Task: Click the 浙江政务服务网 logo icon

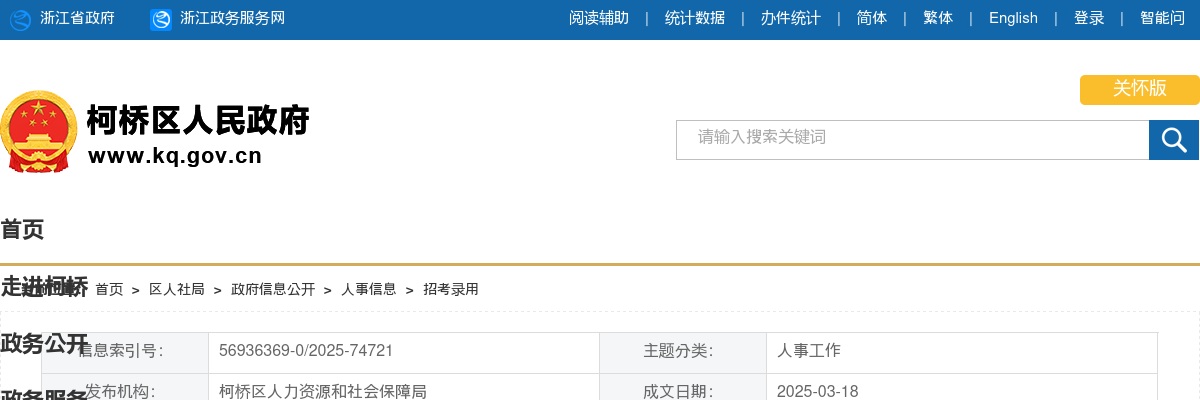Action: click(x=161, y=19)
